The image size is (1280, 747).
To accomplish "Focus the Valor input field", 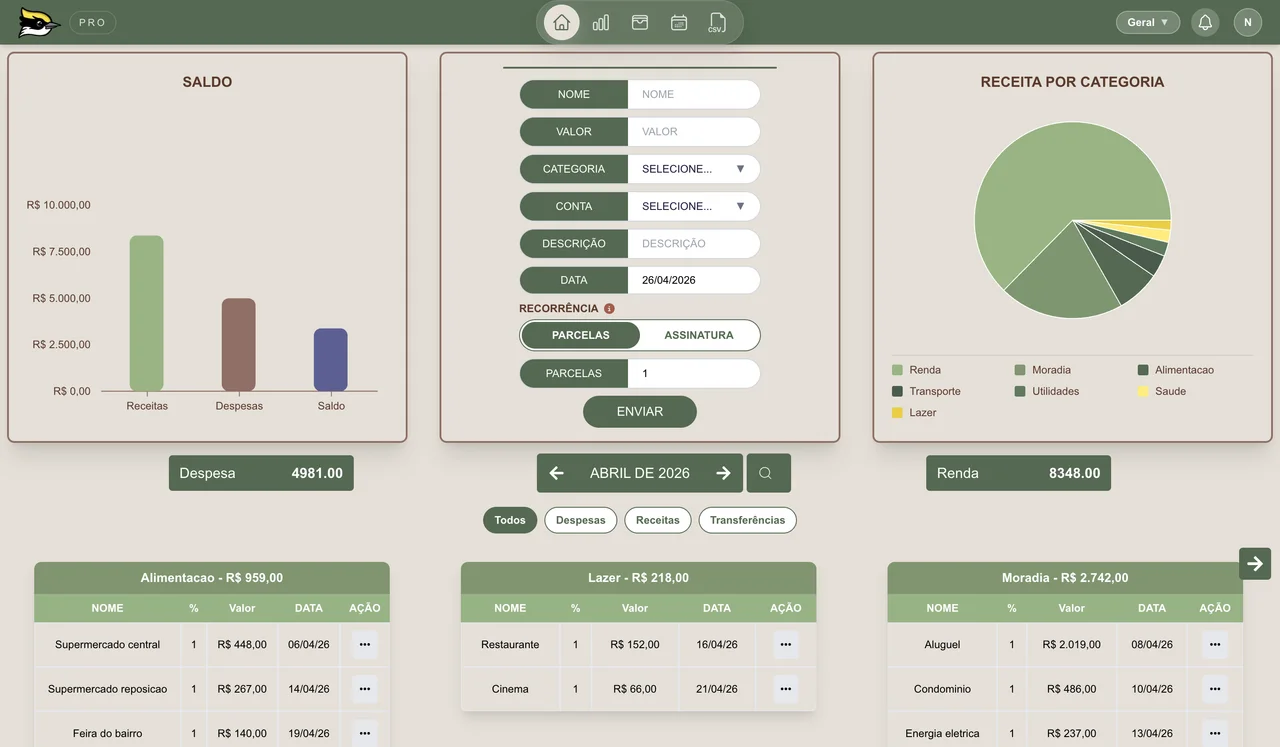I will point(694,131).
